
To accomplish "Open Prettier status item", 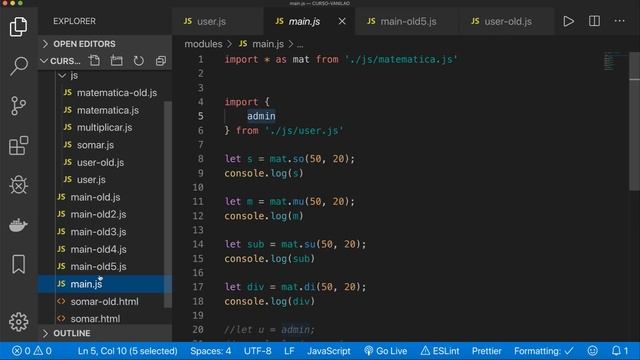I will click(x=487, y=351).
